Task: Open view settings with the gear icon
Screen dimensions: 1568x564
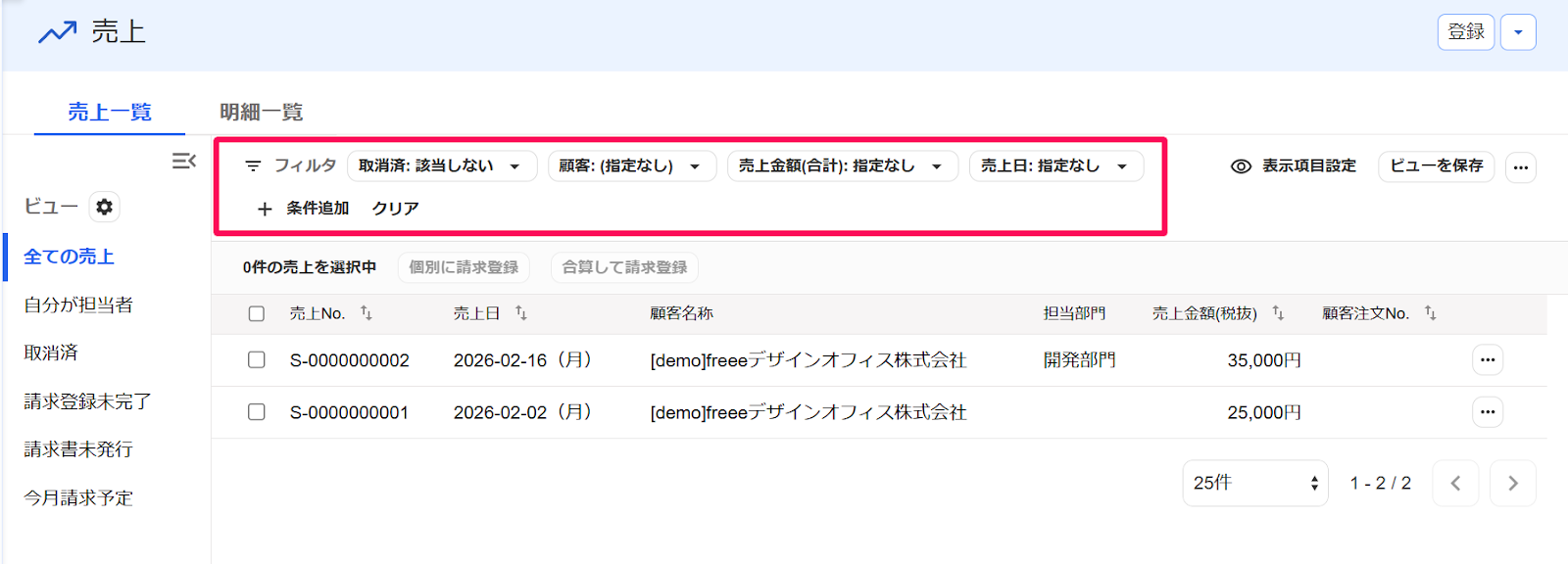Action: click(105, 207)
